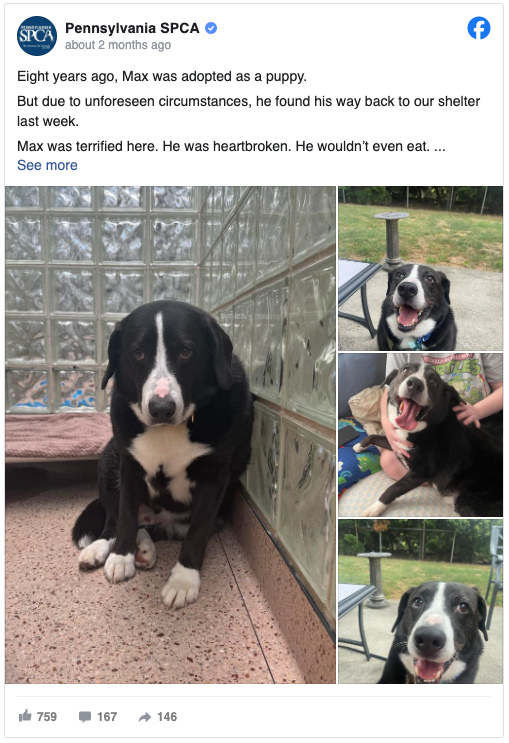Open large photo of Max sitting in kennel
509x743 pixels.
click(171, 435)
